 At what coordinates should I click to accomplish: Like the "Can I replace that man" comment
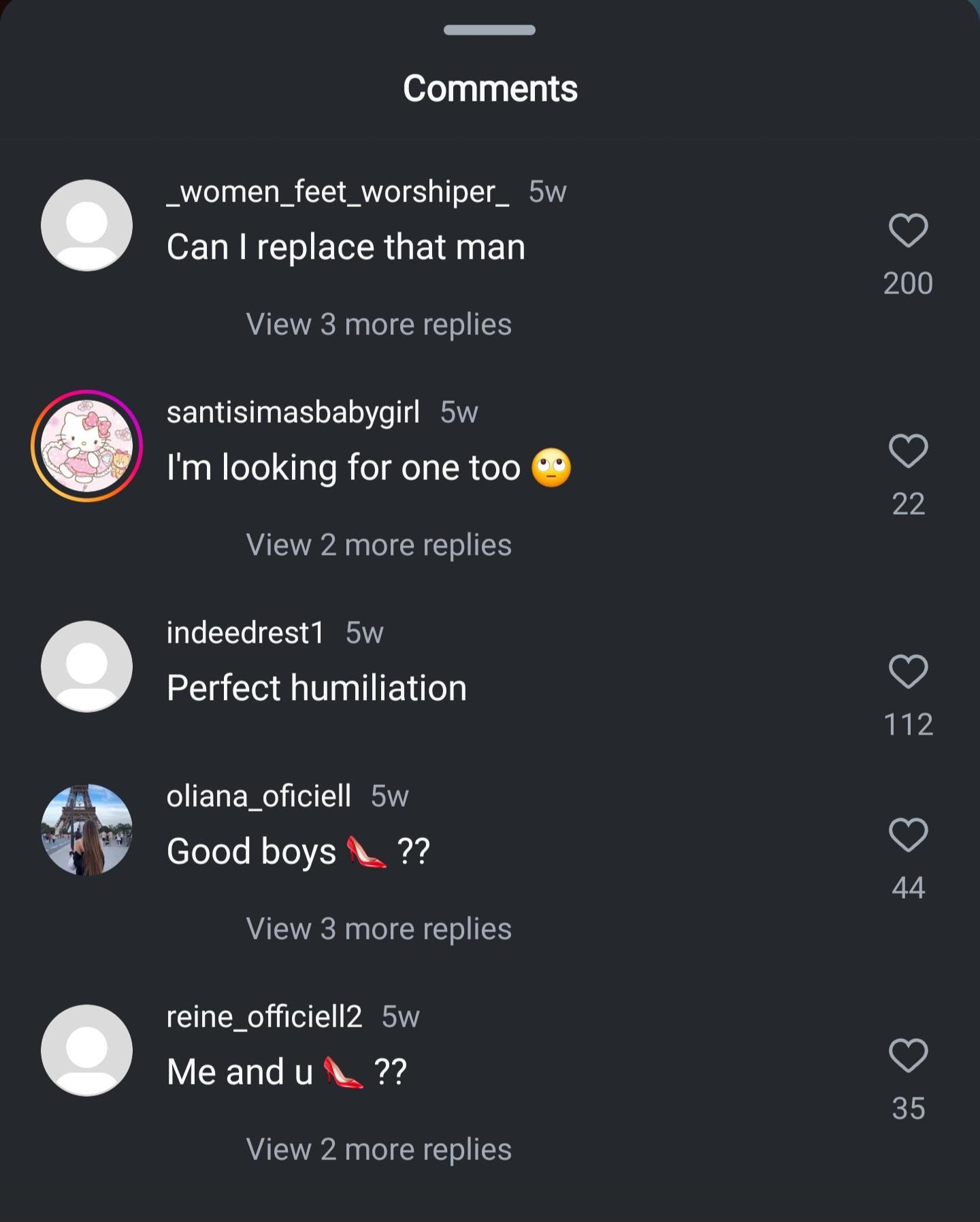click(908, 230)
